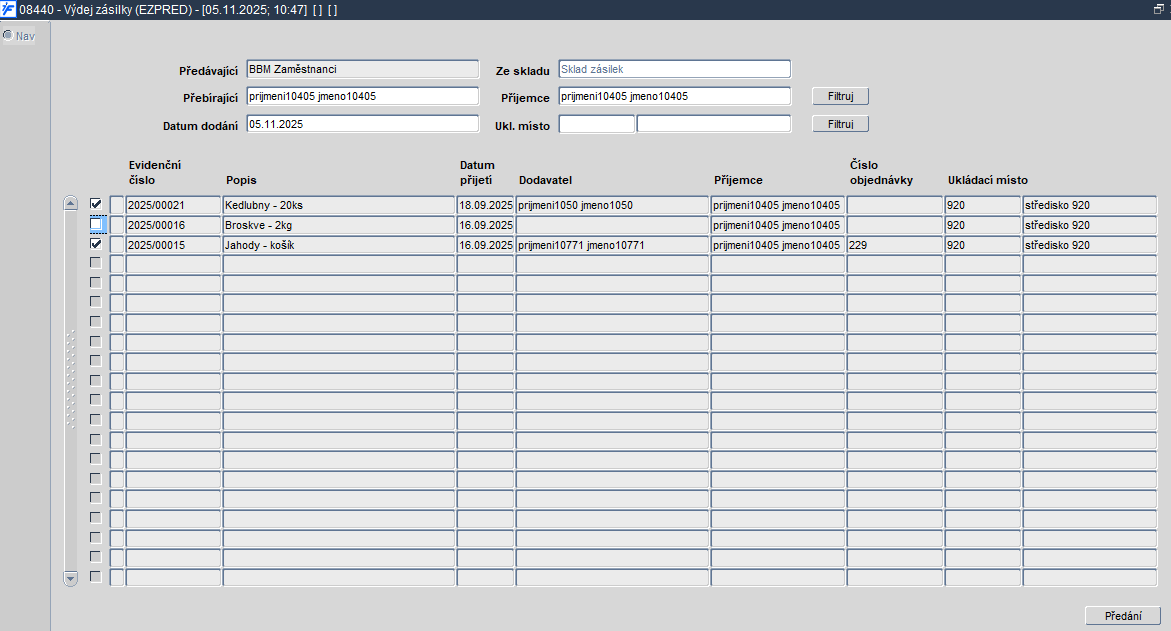Click the Filtruj button next to Ukl. místo

[840, 124]
